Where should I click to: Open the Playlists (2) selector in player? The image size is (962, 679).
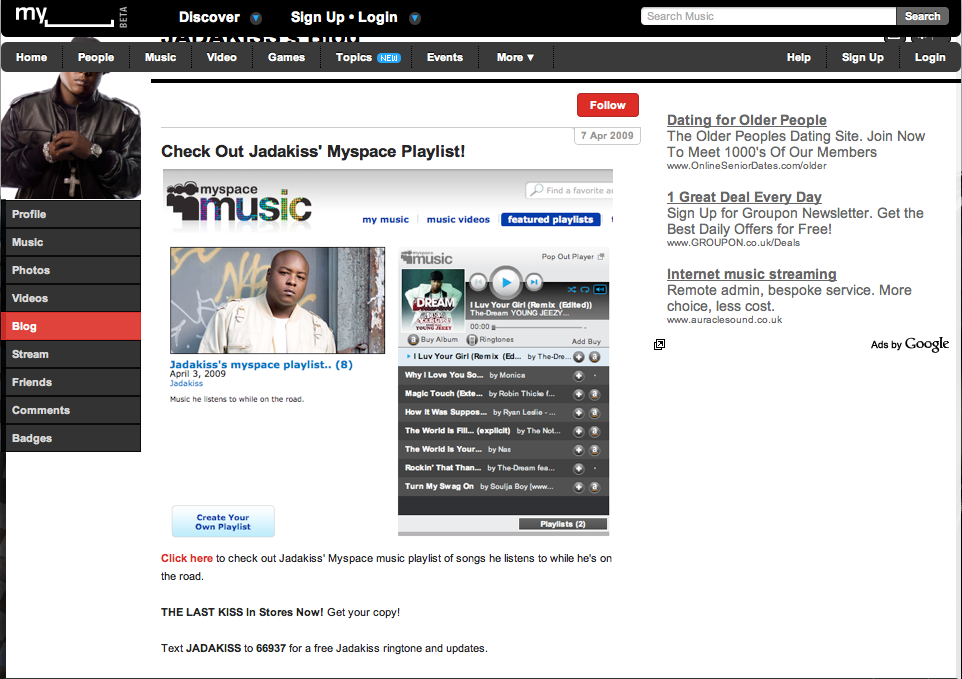[x=563, y=524]
